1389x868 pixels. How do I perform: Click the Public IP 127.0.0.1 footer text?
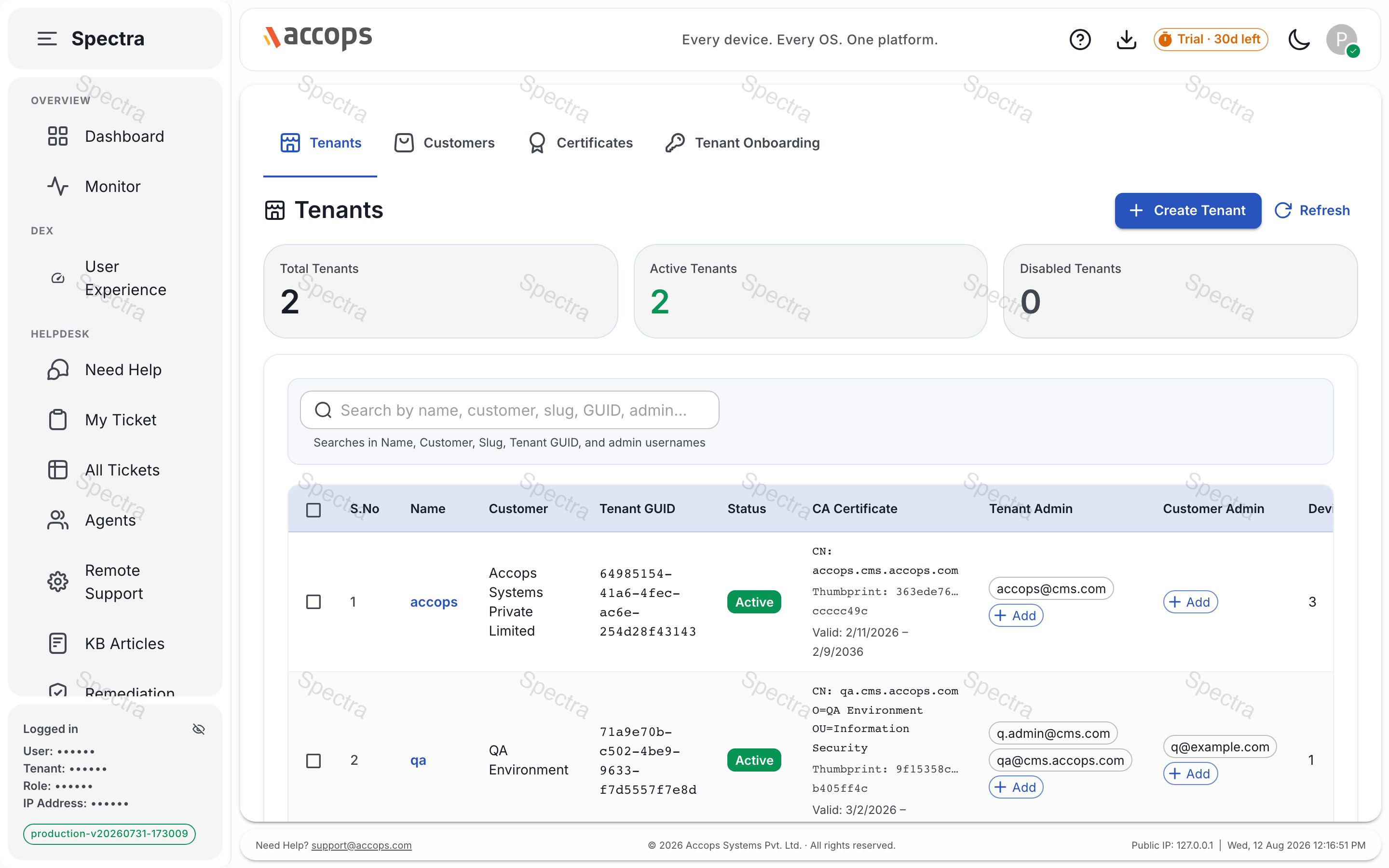pos(1171,845)
